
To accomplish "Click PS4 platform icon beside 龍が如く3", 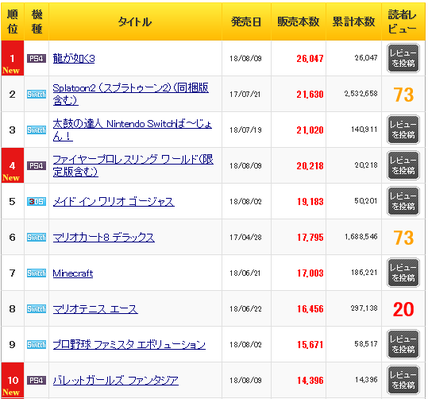I will click(x=36, y=59).
